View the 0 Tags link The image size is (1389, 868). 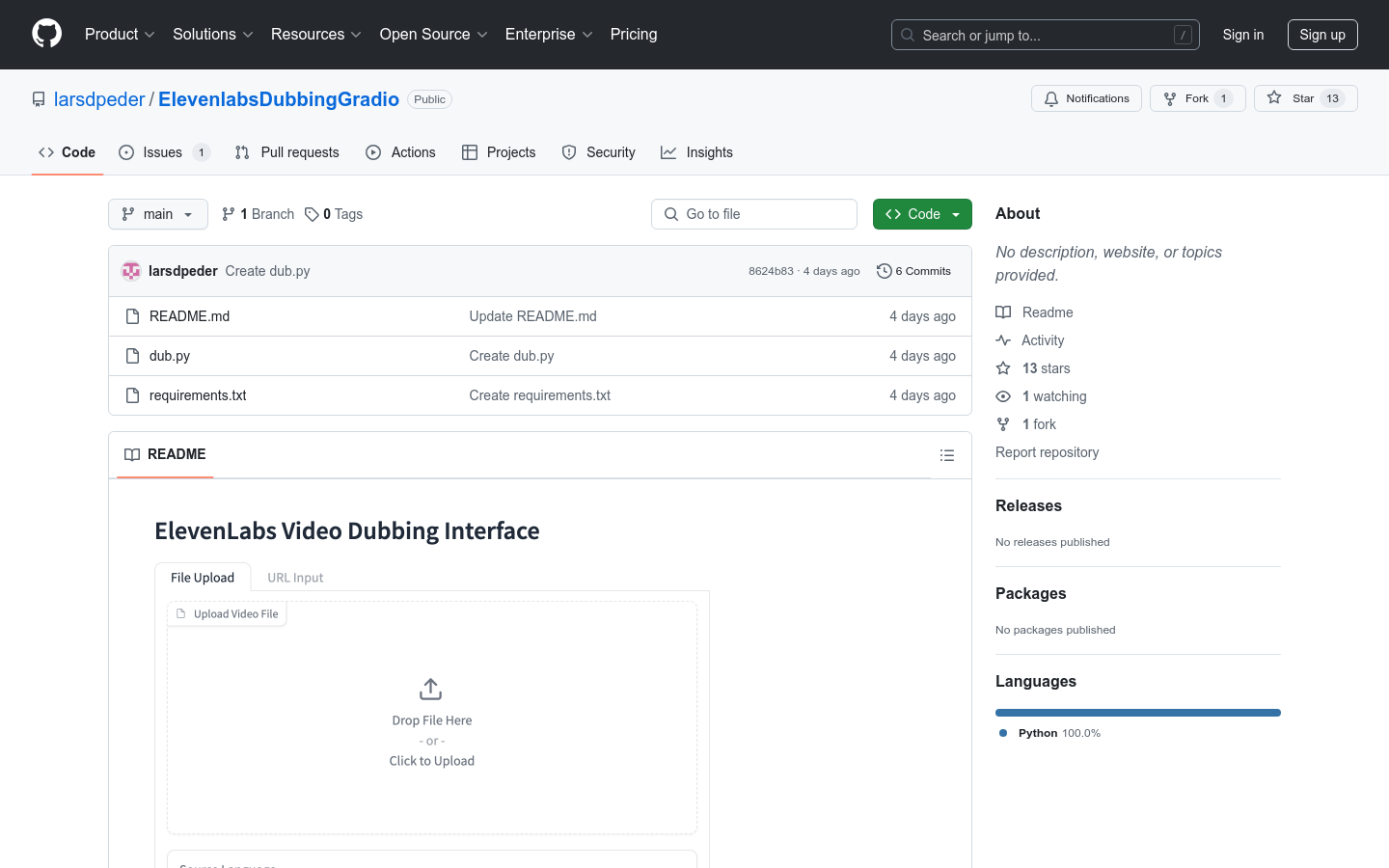(334, 214)
